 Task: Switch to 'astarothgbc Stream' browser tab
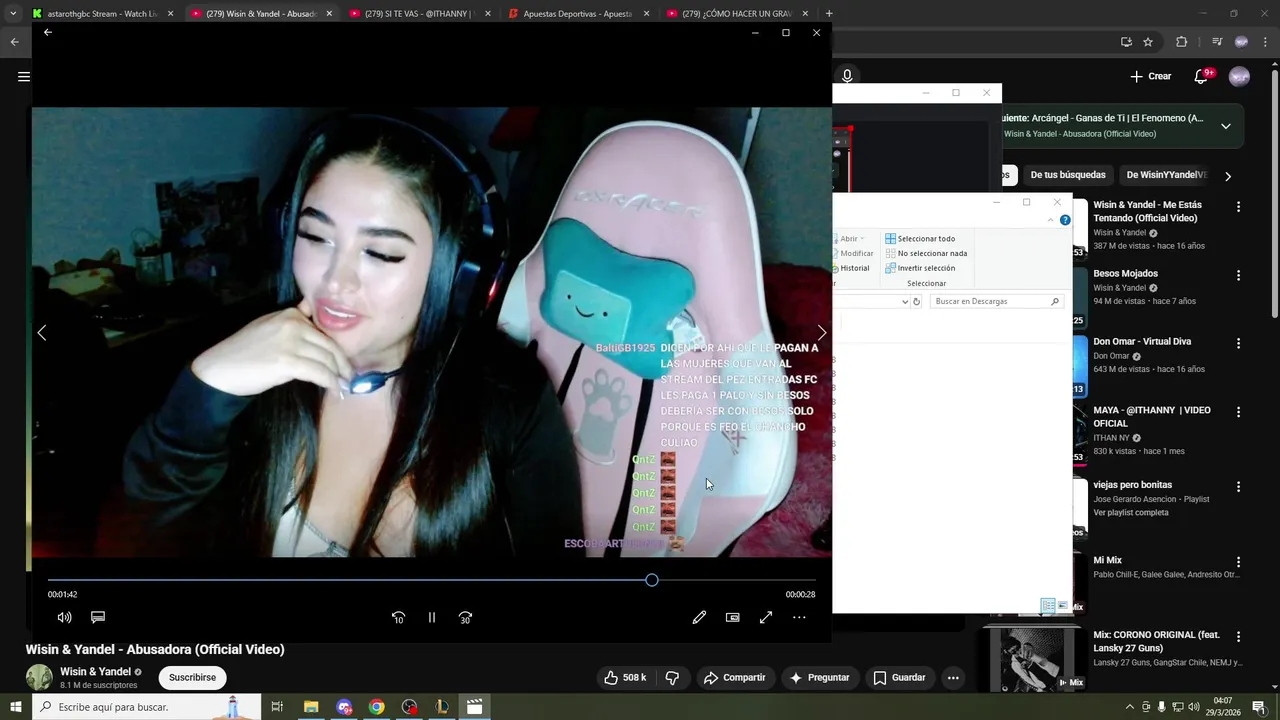click(102, 14)
